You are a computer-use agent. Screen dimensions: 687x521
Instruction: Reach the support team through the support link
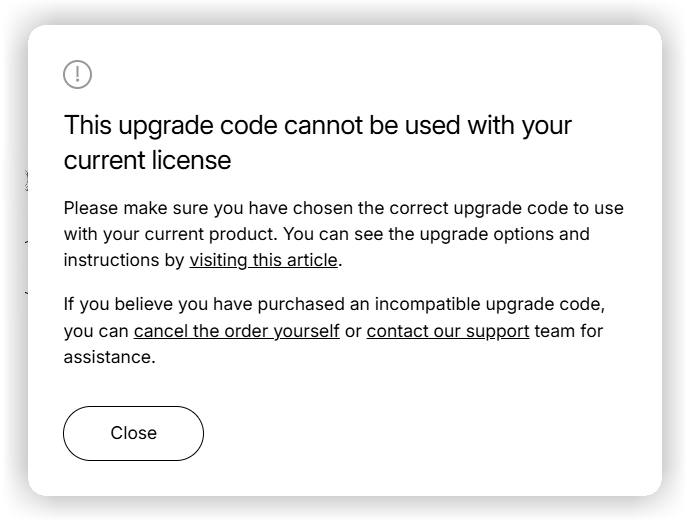[447, 331]
